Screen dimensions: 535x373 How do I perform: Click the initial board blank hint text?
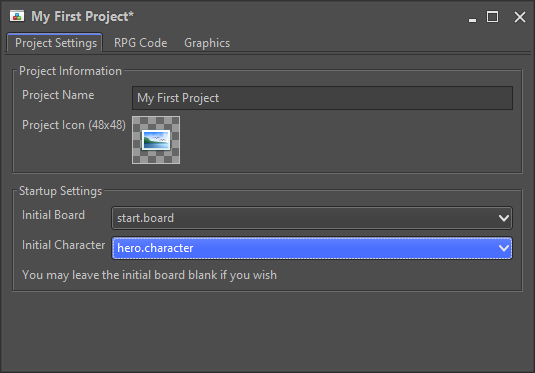point(149,275)
